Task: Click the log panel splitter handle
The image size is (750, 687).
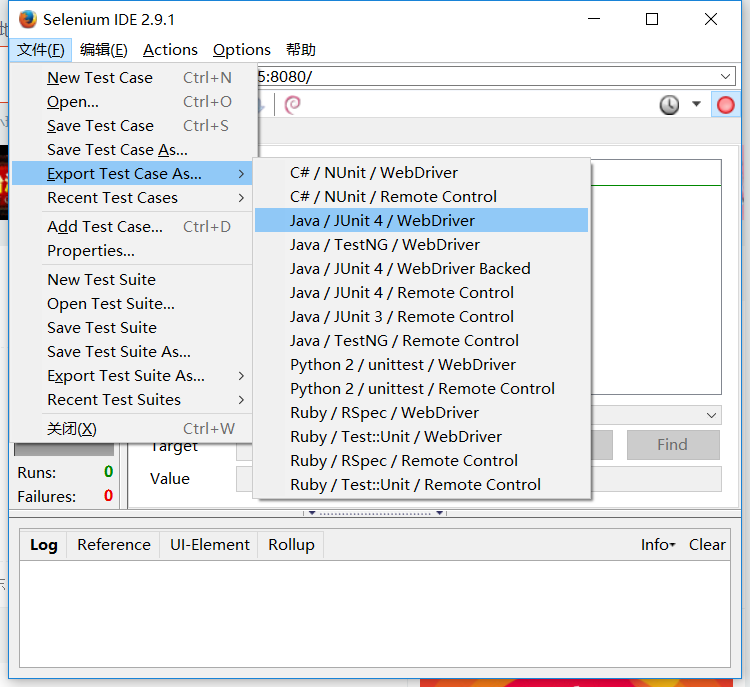Action: (x=375, y=513)
